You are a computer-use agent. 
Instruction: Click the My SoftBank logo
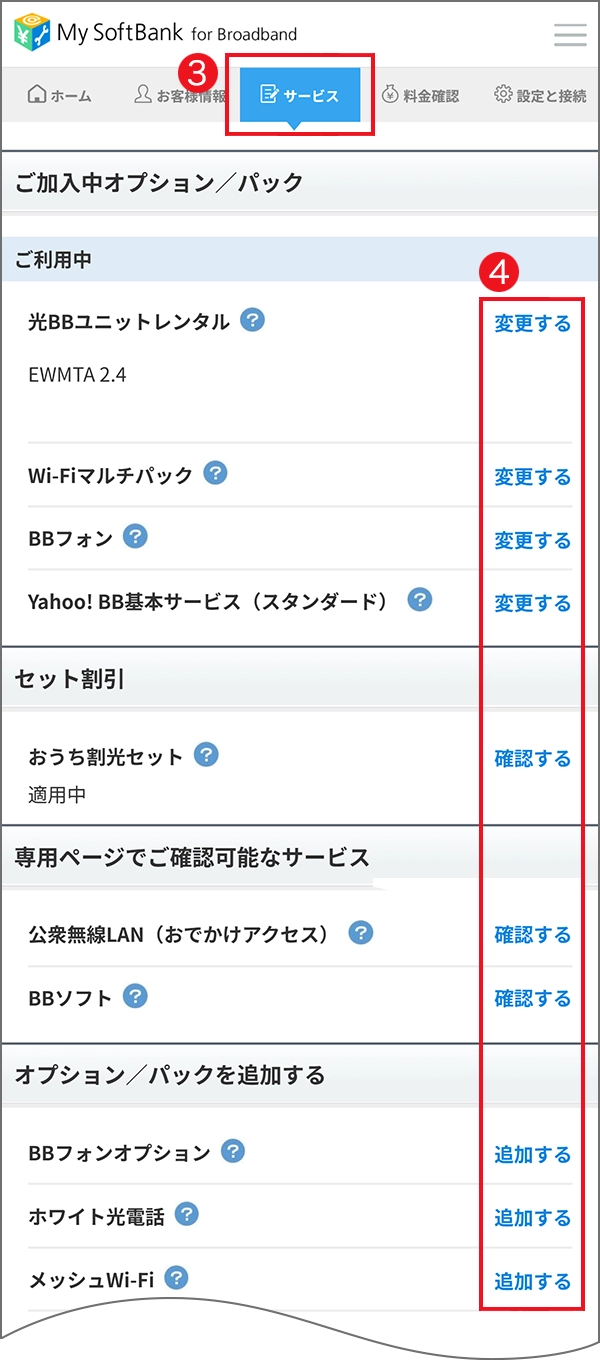tap(155, 33)
